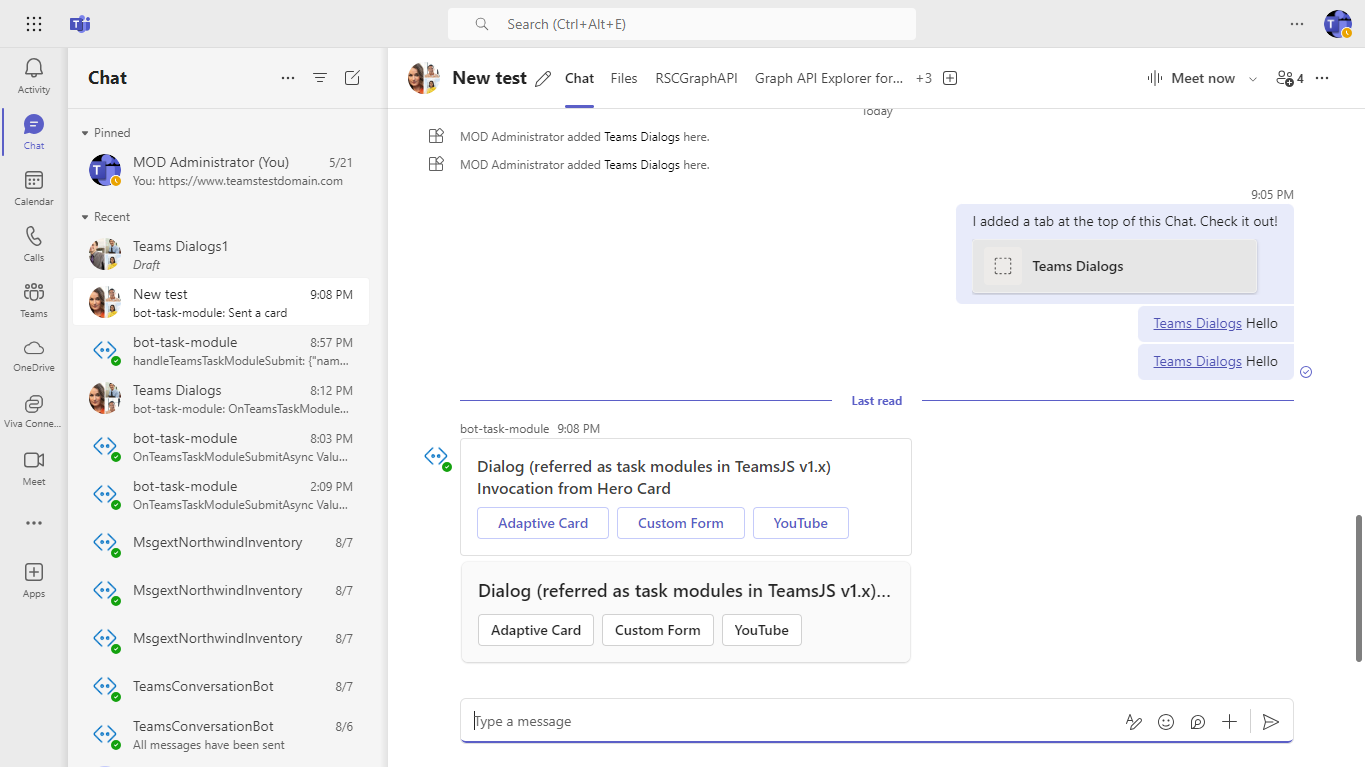1365x767 pixels.
Task: Open bot-task-module chat from 8:57 PM
Action: (221, 350)
